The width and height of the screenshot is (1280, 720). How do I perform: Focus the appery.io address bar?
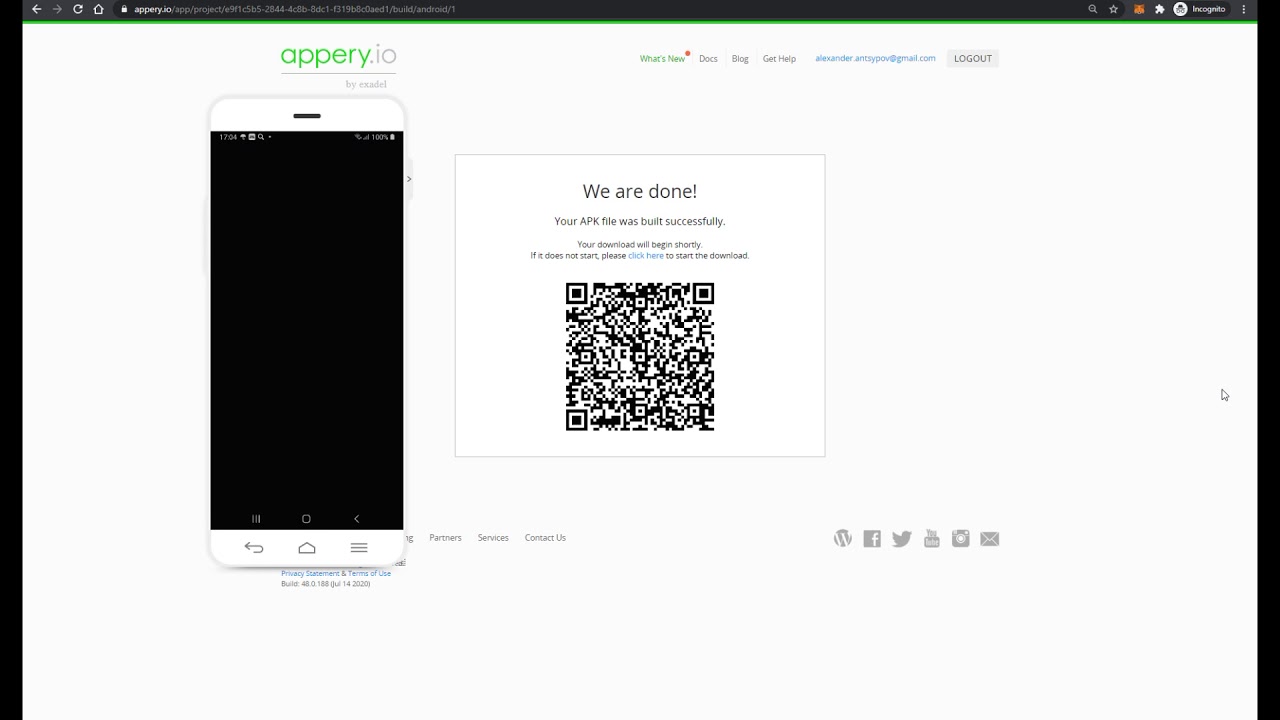(600, 9)
